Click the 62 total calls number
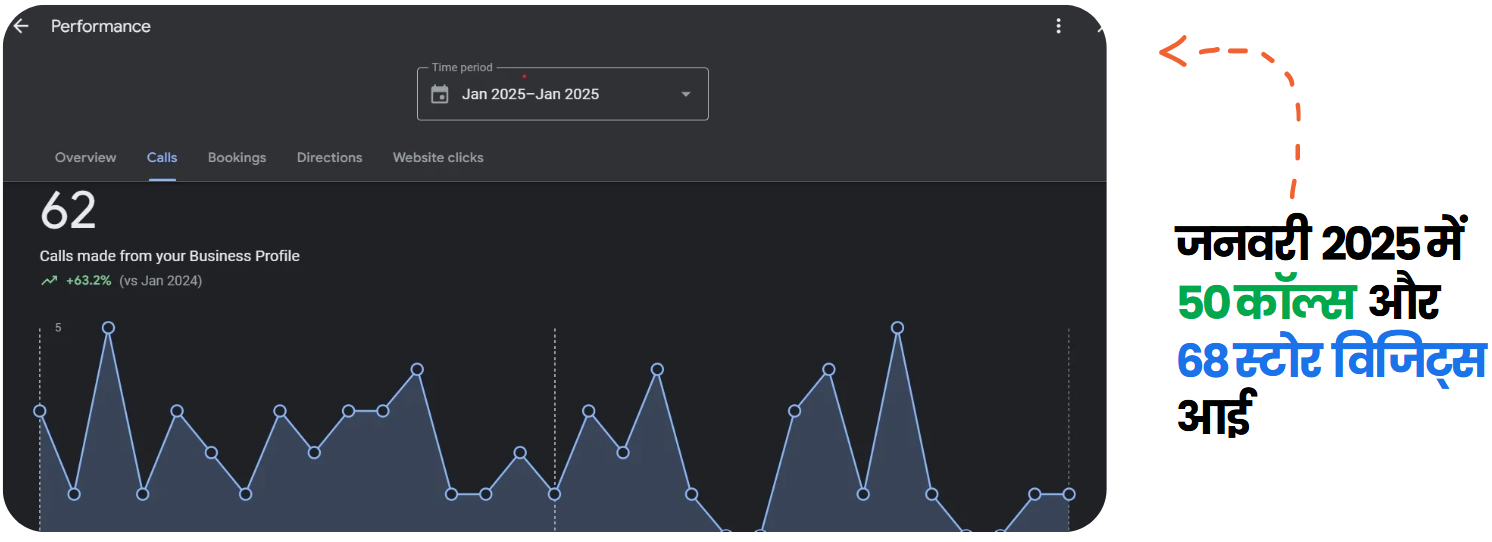The width and height of the screenshot is (1492, 542). (68, 212)
